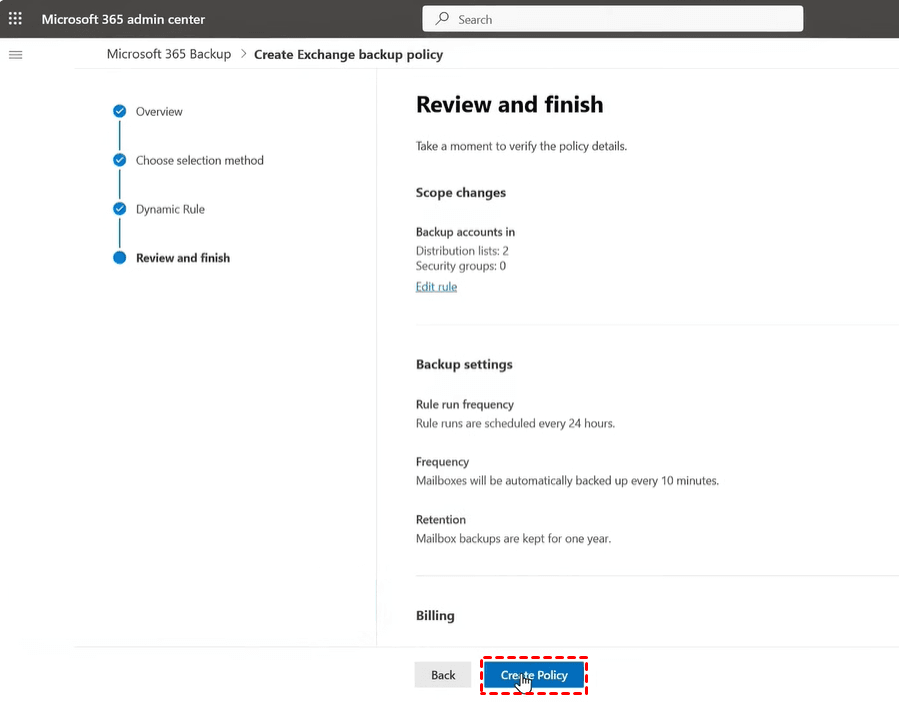Click the Dynamic Rule checkmark icon
The image size is (899, 707).
120,209
